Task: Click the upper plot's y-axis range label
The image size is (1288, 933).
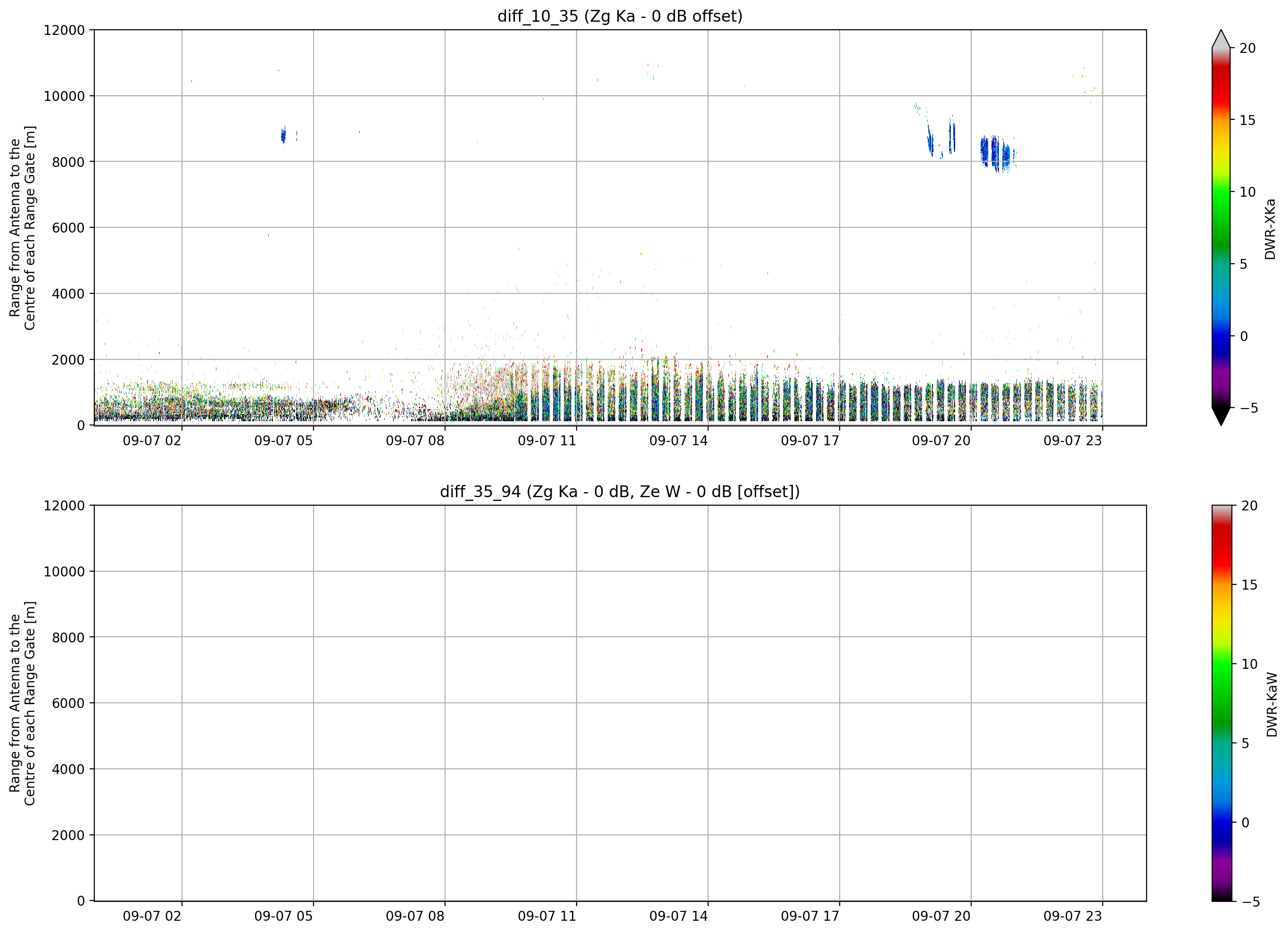Action: [22, 228]
